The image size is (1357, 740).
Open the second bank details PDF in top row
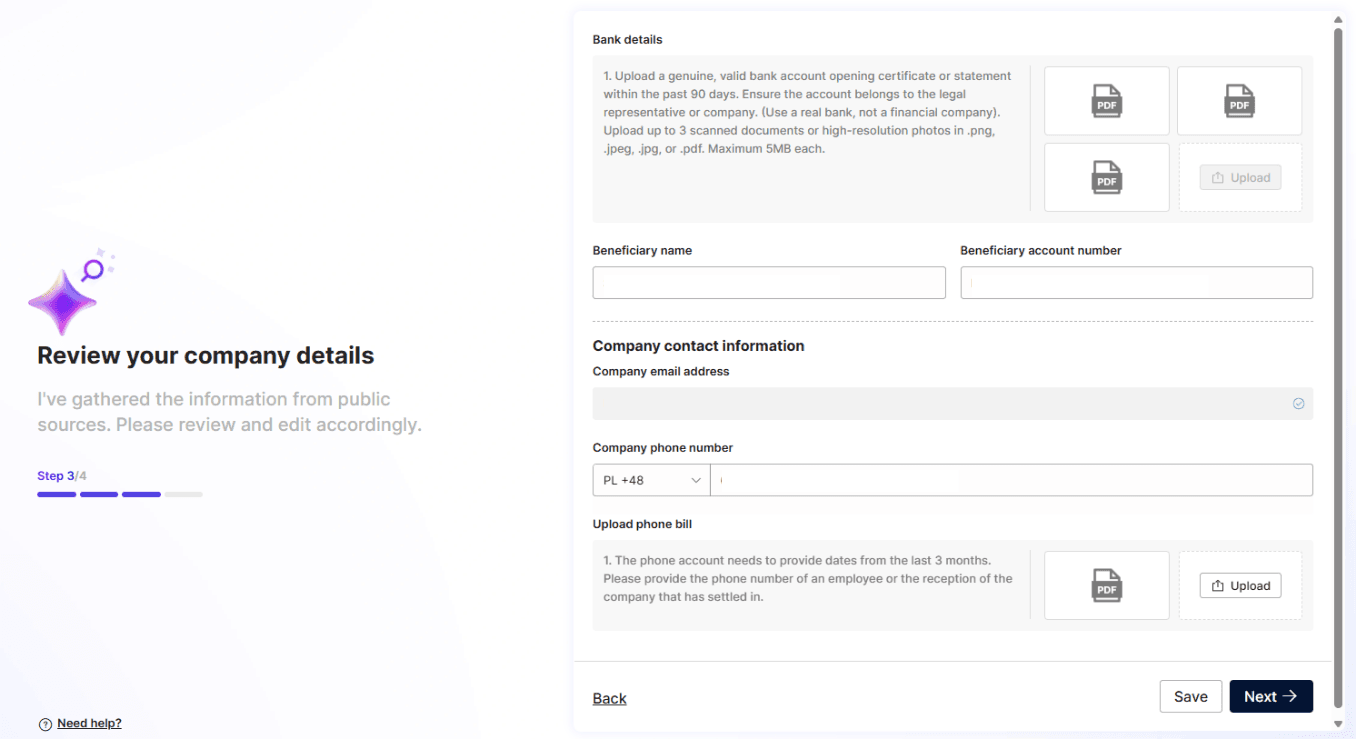(x=1239, y=101)
